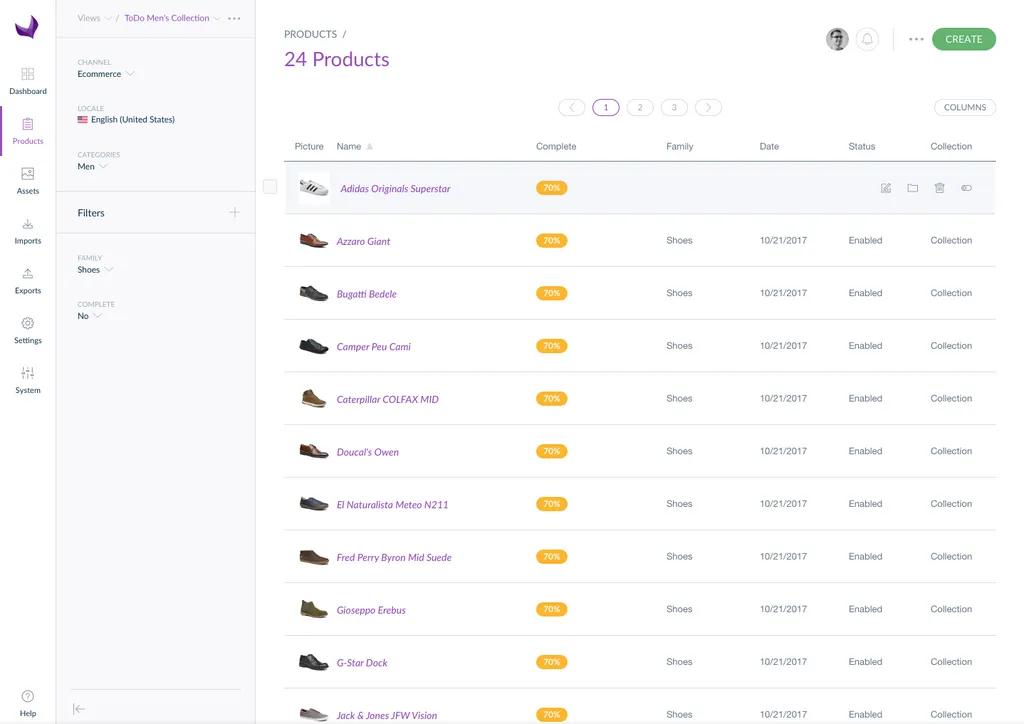Open the Family Shoes filter dropdown
The image size is (1024, 724).
pos(96,270)
